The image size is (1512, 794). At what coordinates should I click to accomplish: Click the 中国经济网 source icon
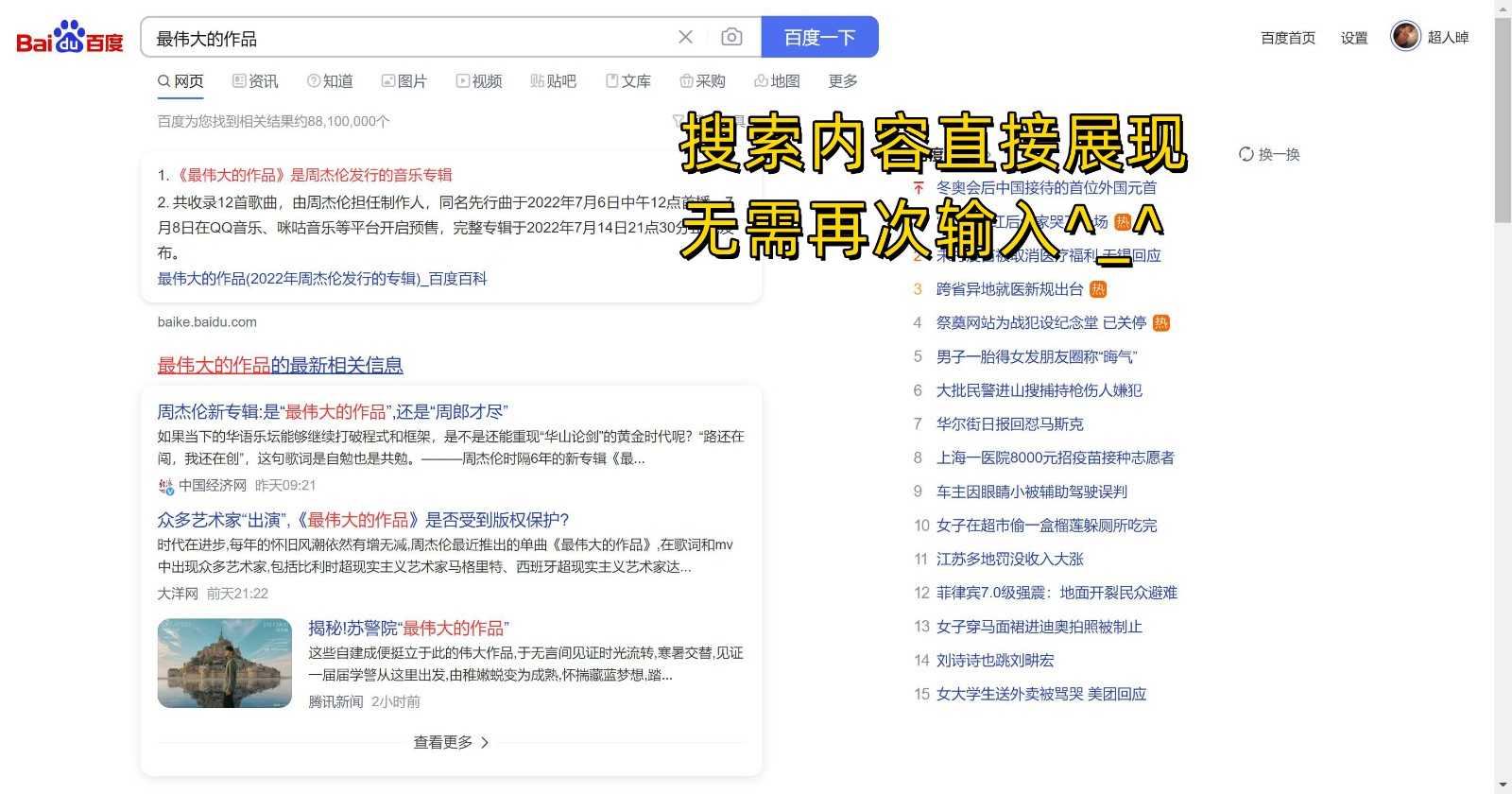(165, 486)
